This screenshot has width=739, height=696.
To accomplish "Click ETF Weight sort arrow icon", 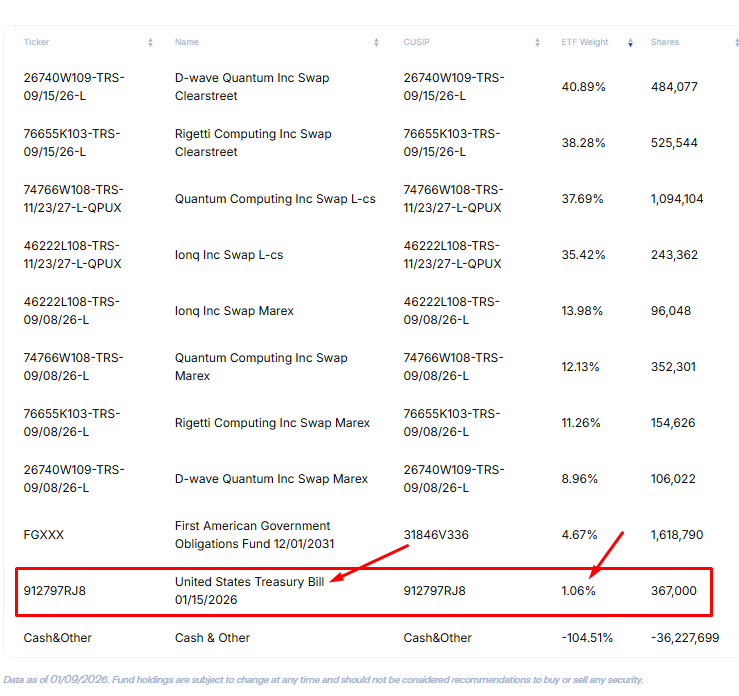I will (630, 43).
